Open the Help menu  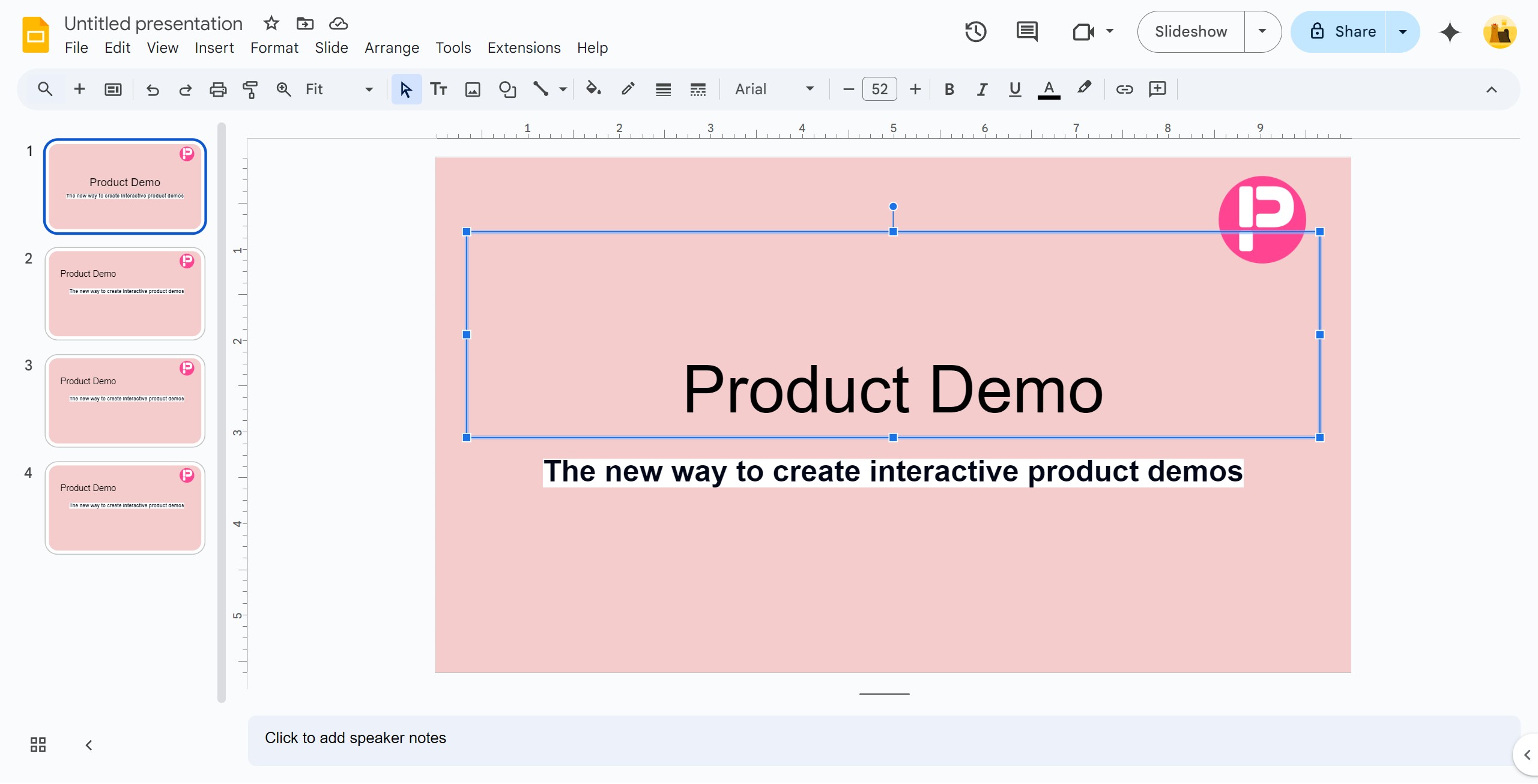pos(592,47)
